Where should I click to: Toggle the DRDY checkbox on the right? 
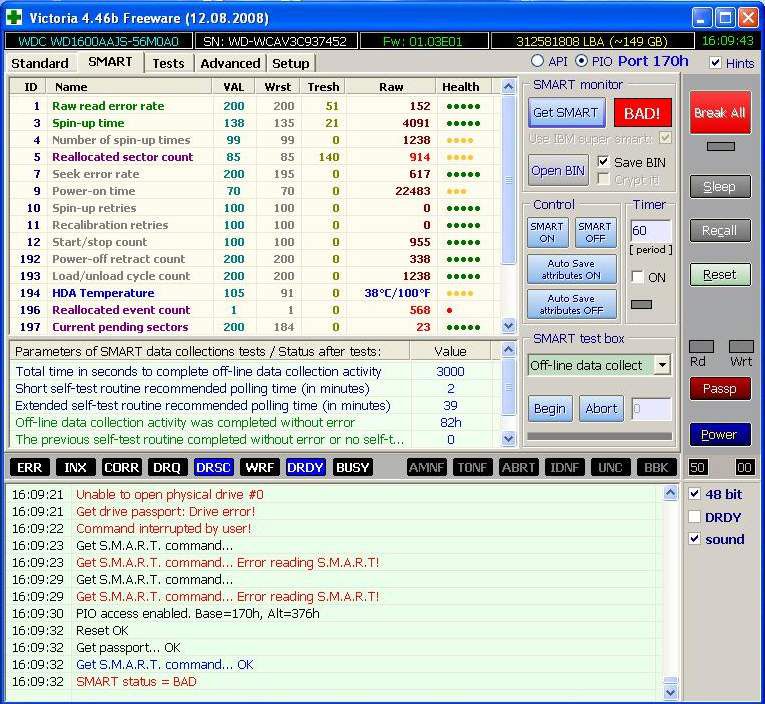click(694, 516)
